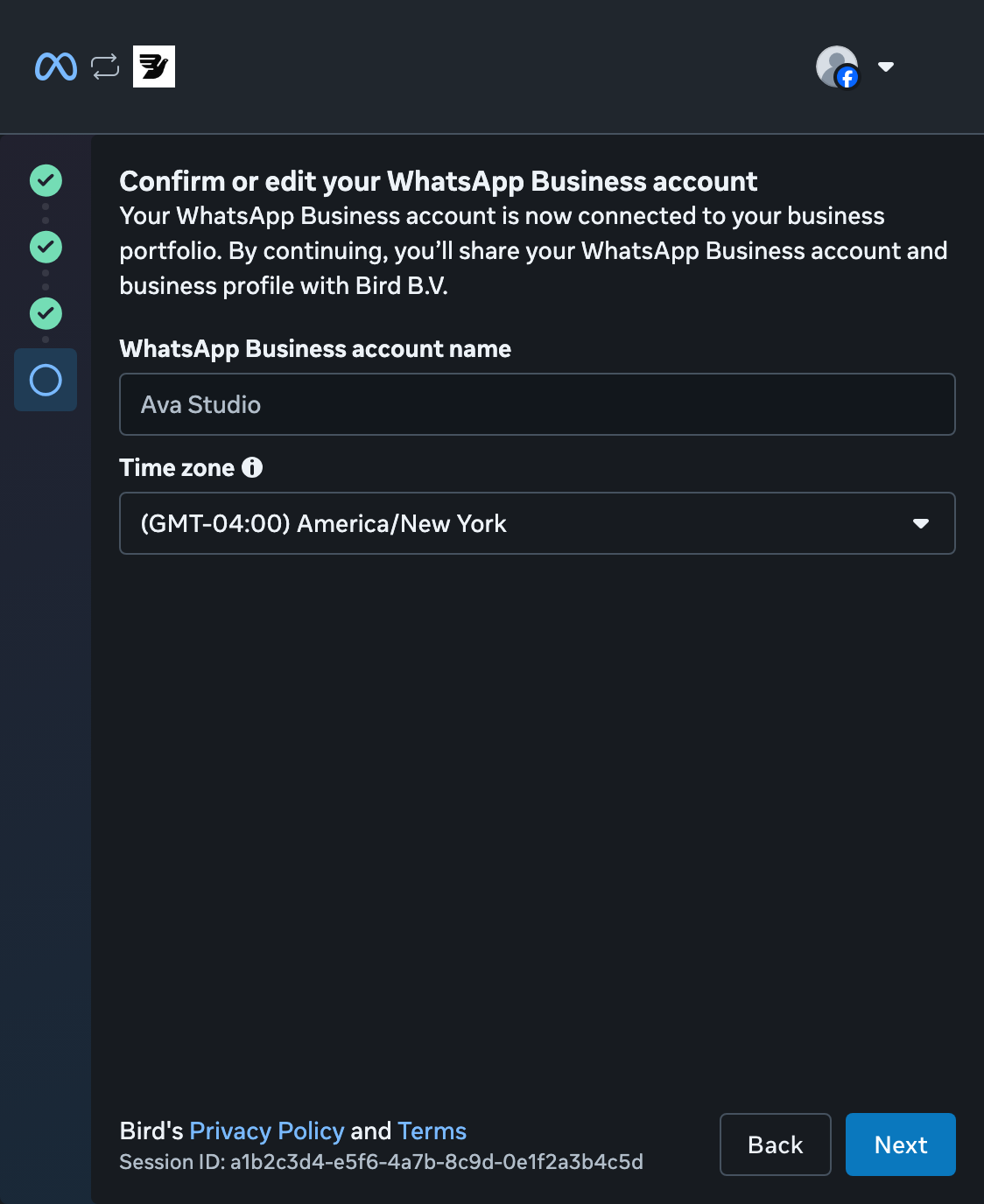Show the Time zone info tooltip icon

pos(252,467)
